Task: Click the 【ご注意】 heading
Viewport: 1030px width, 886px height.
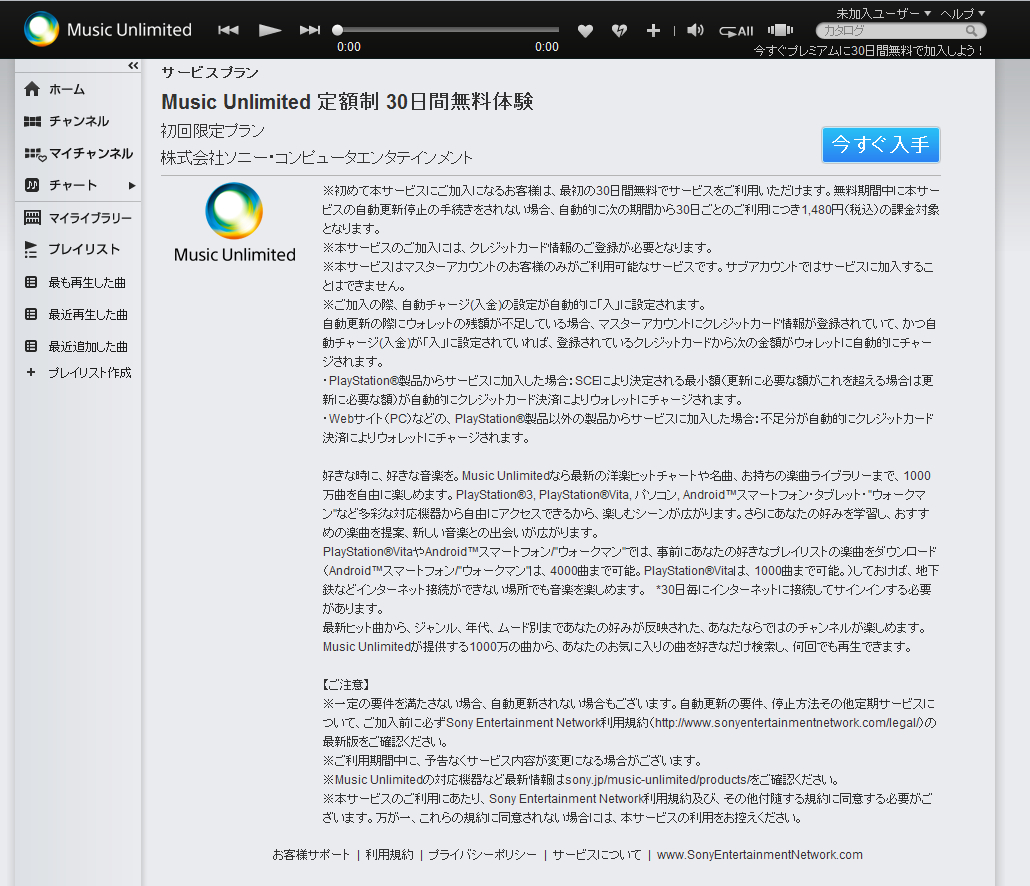Action: click(346, 685)
